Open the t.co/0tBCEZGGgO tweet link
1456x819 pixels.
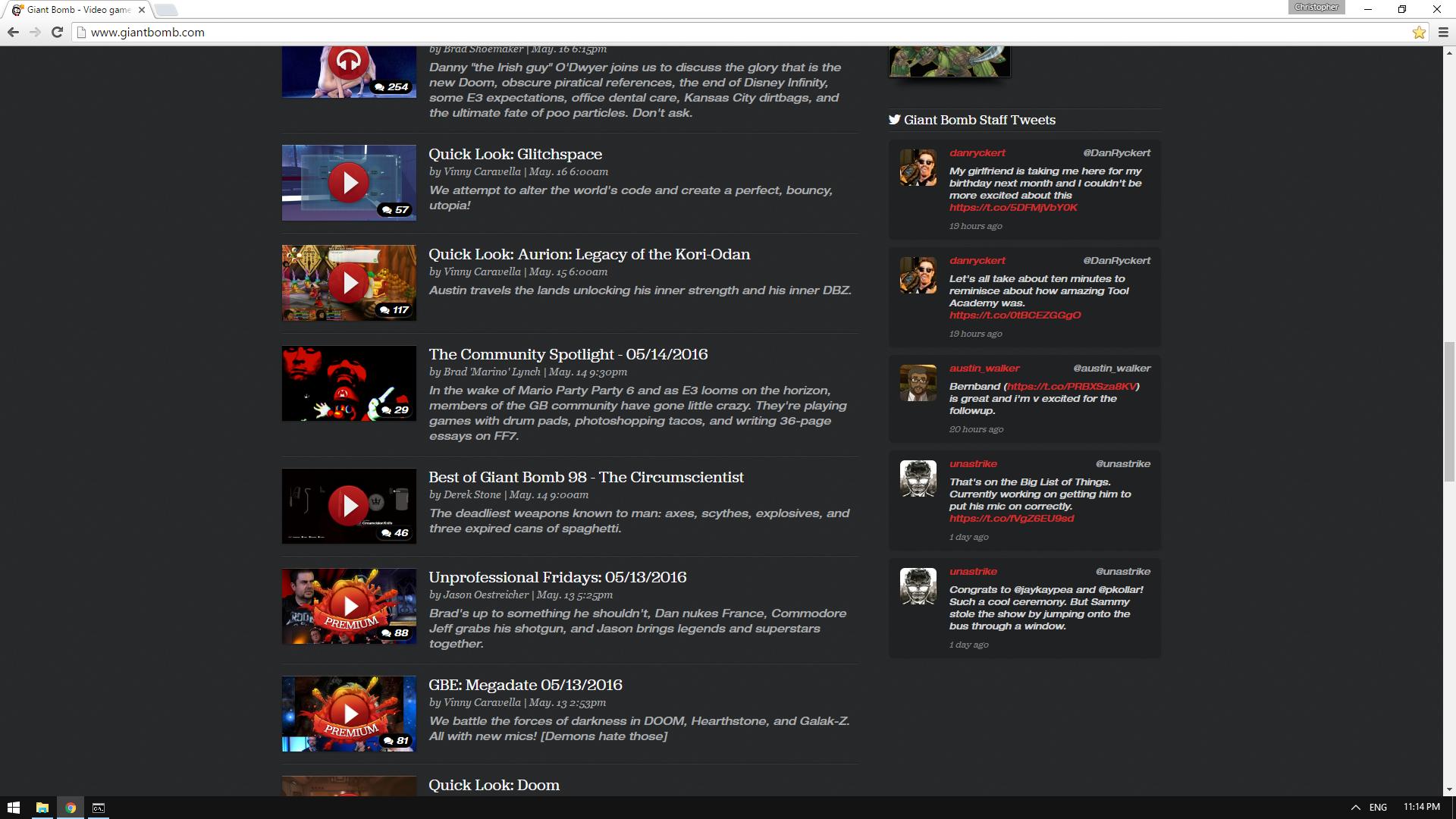(x=1015, y=315)
